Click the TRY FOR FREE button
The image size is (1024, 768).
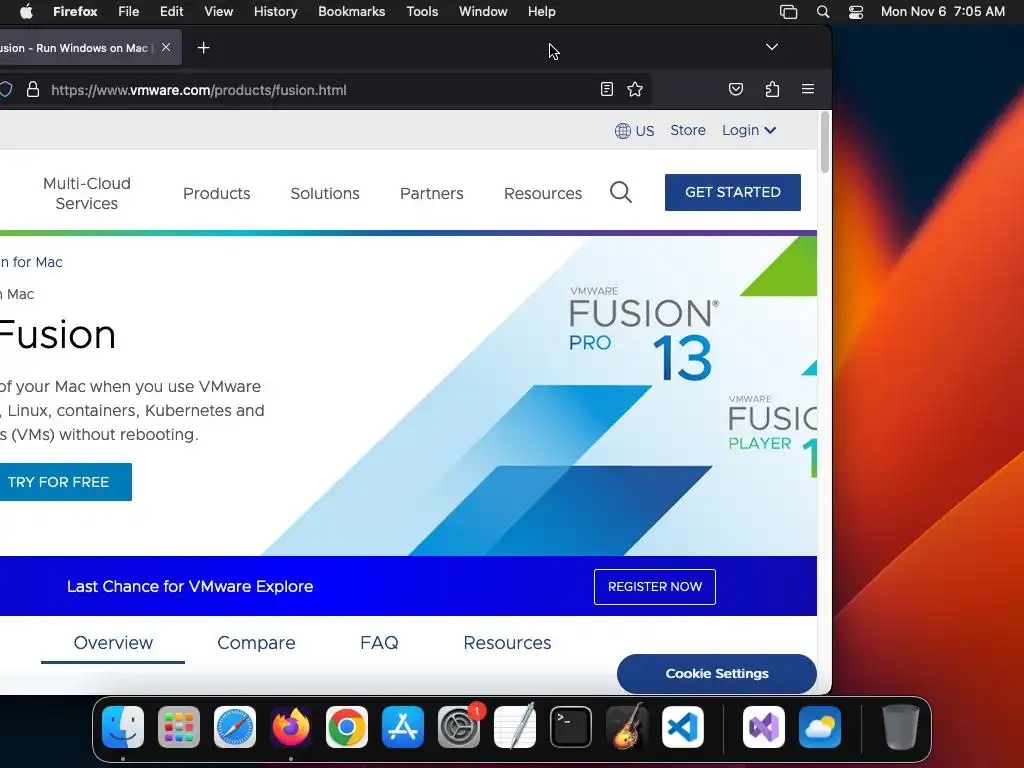[65, 482]
